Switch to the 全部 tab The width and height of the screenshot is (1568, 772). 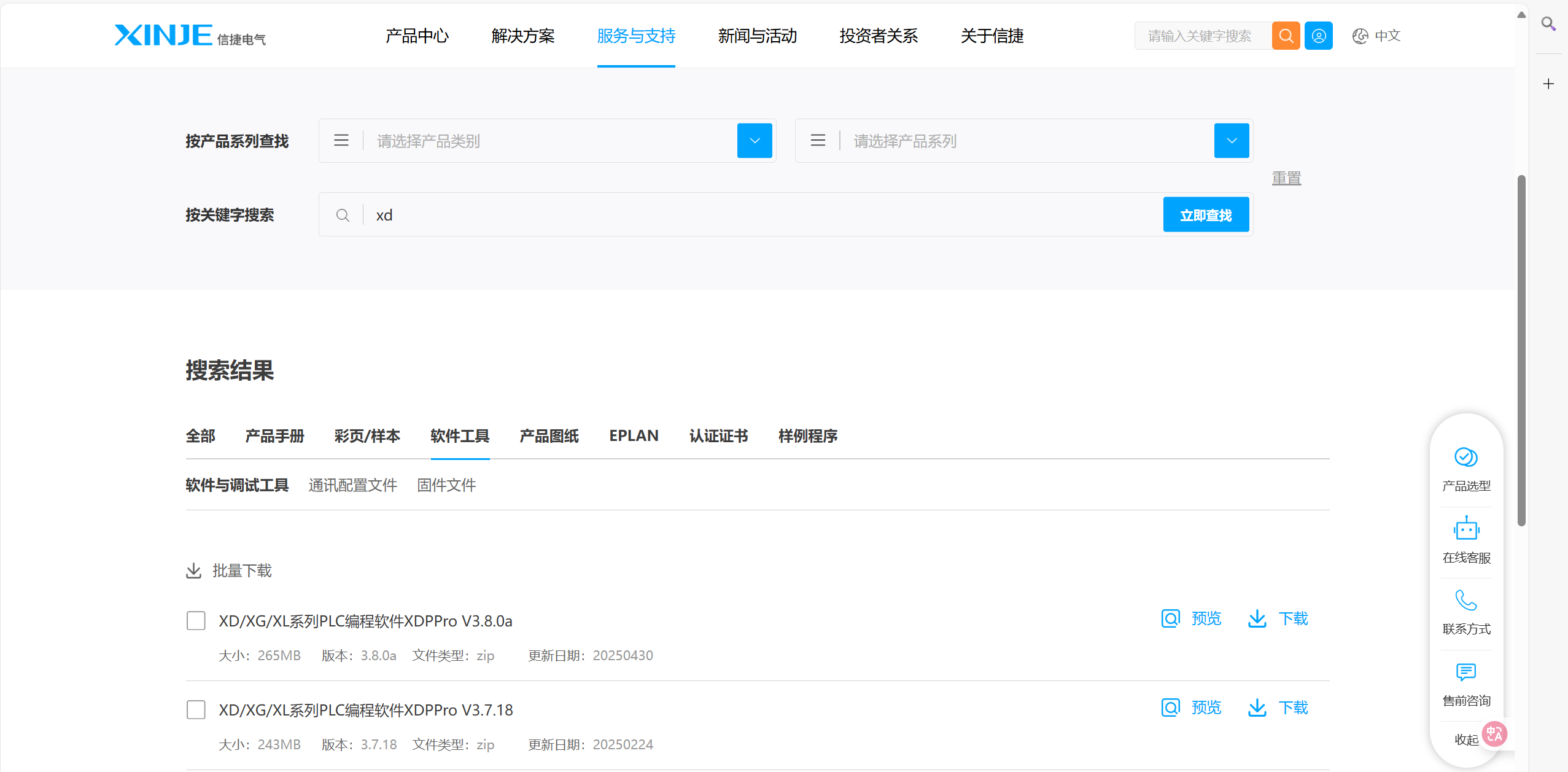pyautogui.click(x=201, y=436)
